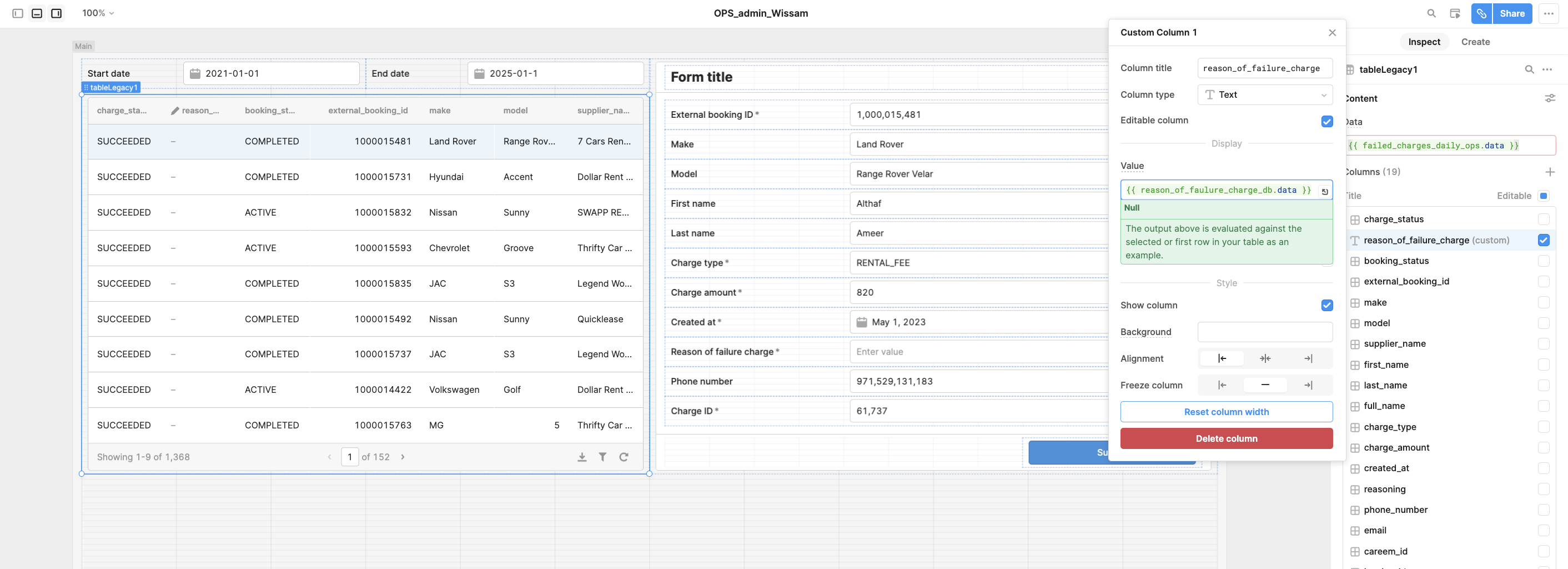
Task: Toggle the right sidebar panel icon
Action: pyautogui.click(x=57, y=13)
